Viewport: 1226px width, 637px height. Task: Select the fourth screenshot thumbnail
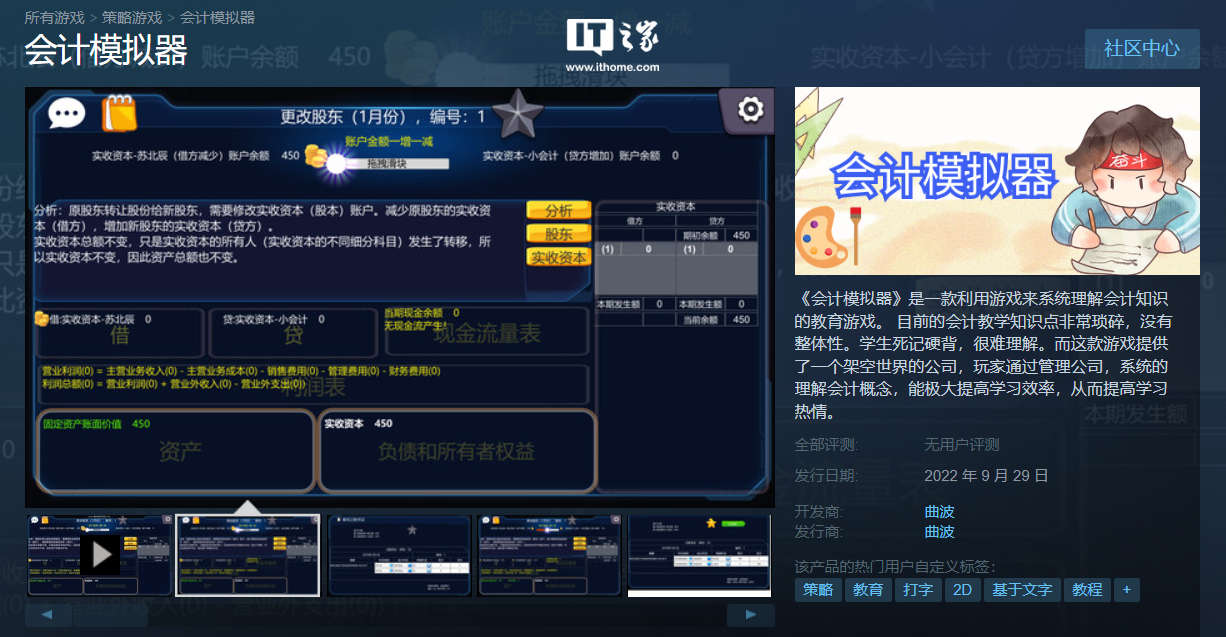[550, 555]
